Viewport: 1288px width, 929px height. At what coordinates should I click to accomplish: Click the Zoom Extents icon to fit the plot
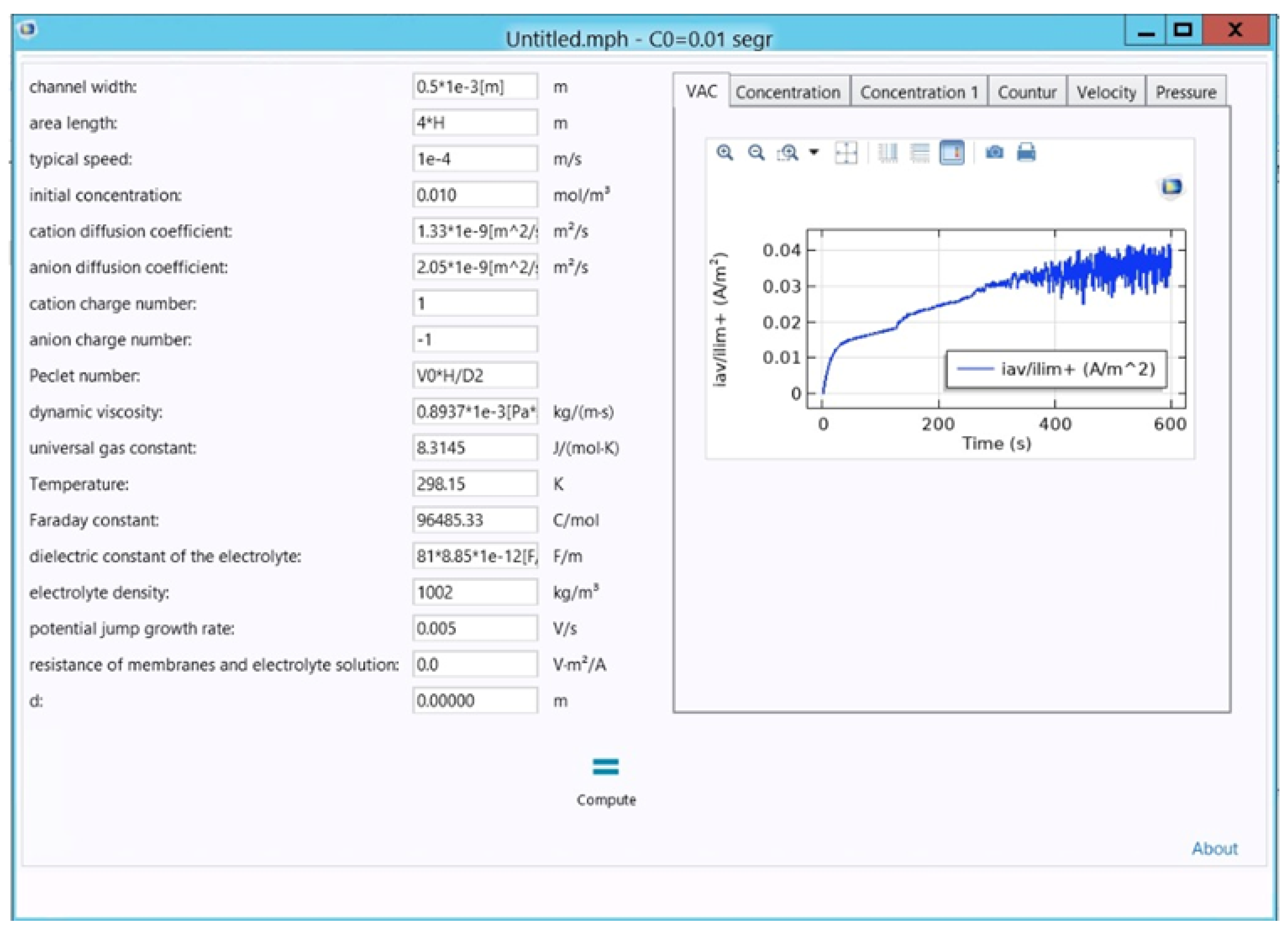click(x=847, y=153)
